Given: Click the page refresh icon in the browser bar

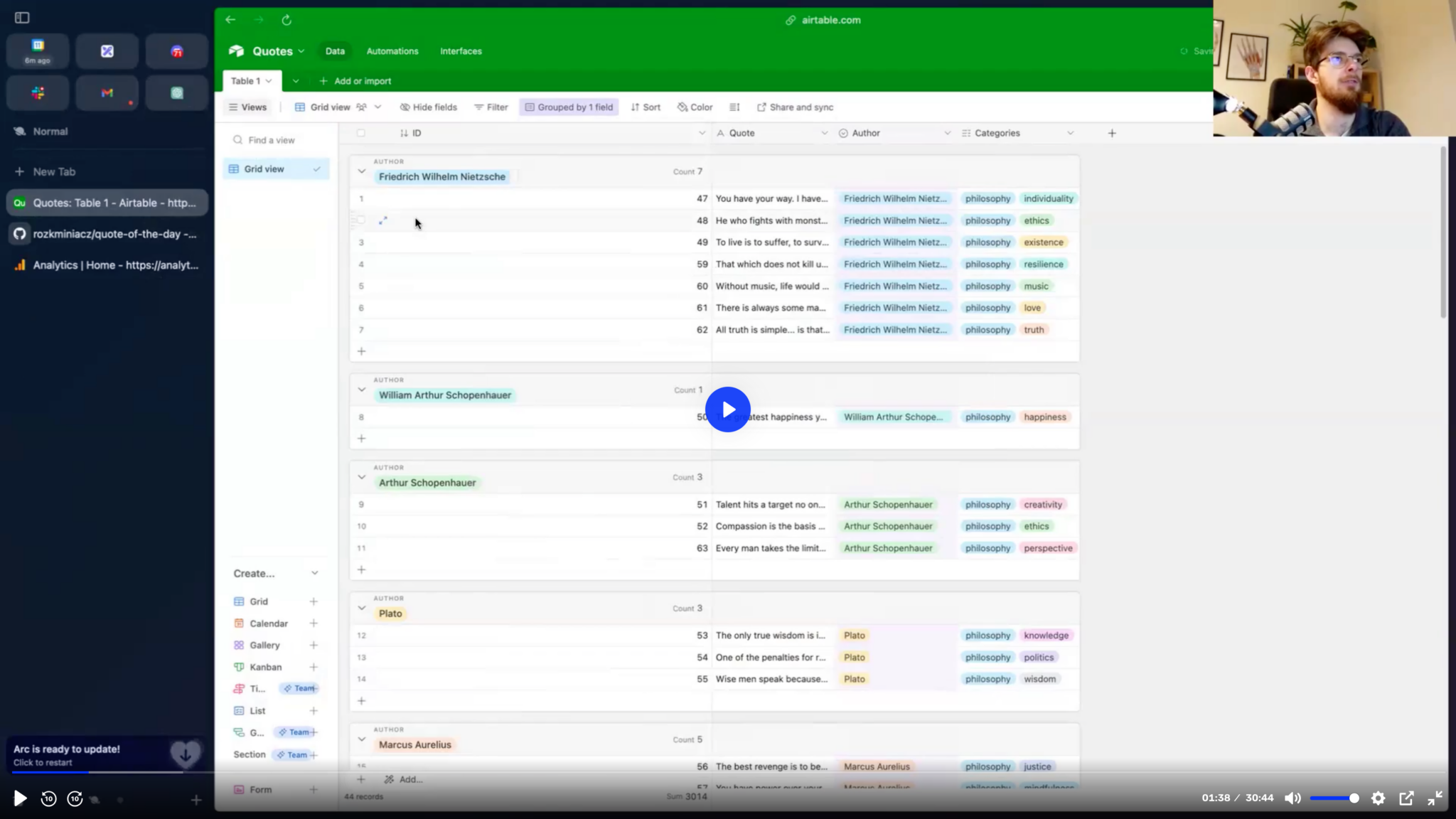Looking at the screenshot, I should click(287, 20).
